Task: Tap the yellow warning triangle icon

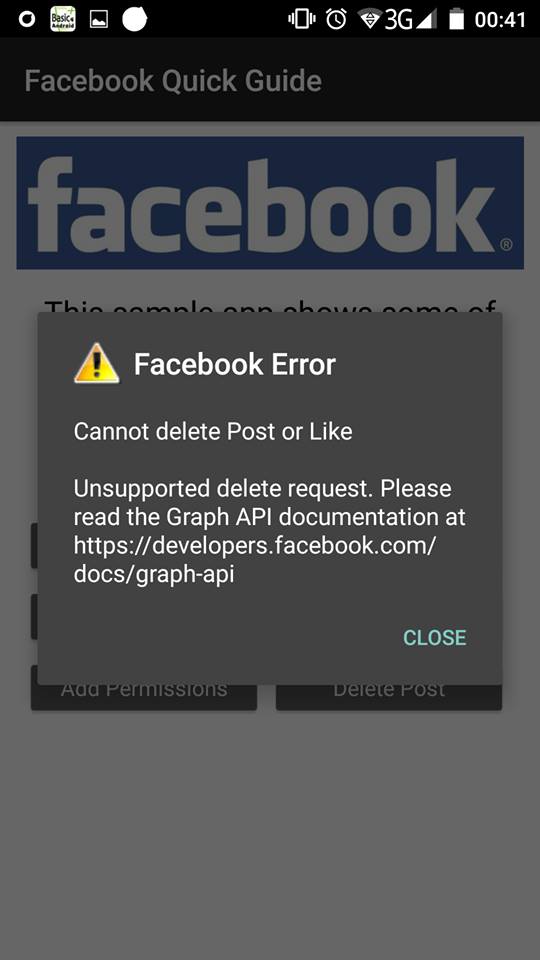Action: (x=97, y=363)
